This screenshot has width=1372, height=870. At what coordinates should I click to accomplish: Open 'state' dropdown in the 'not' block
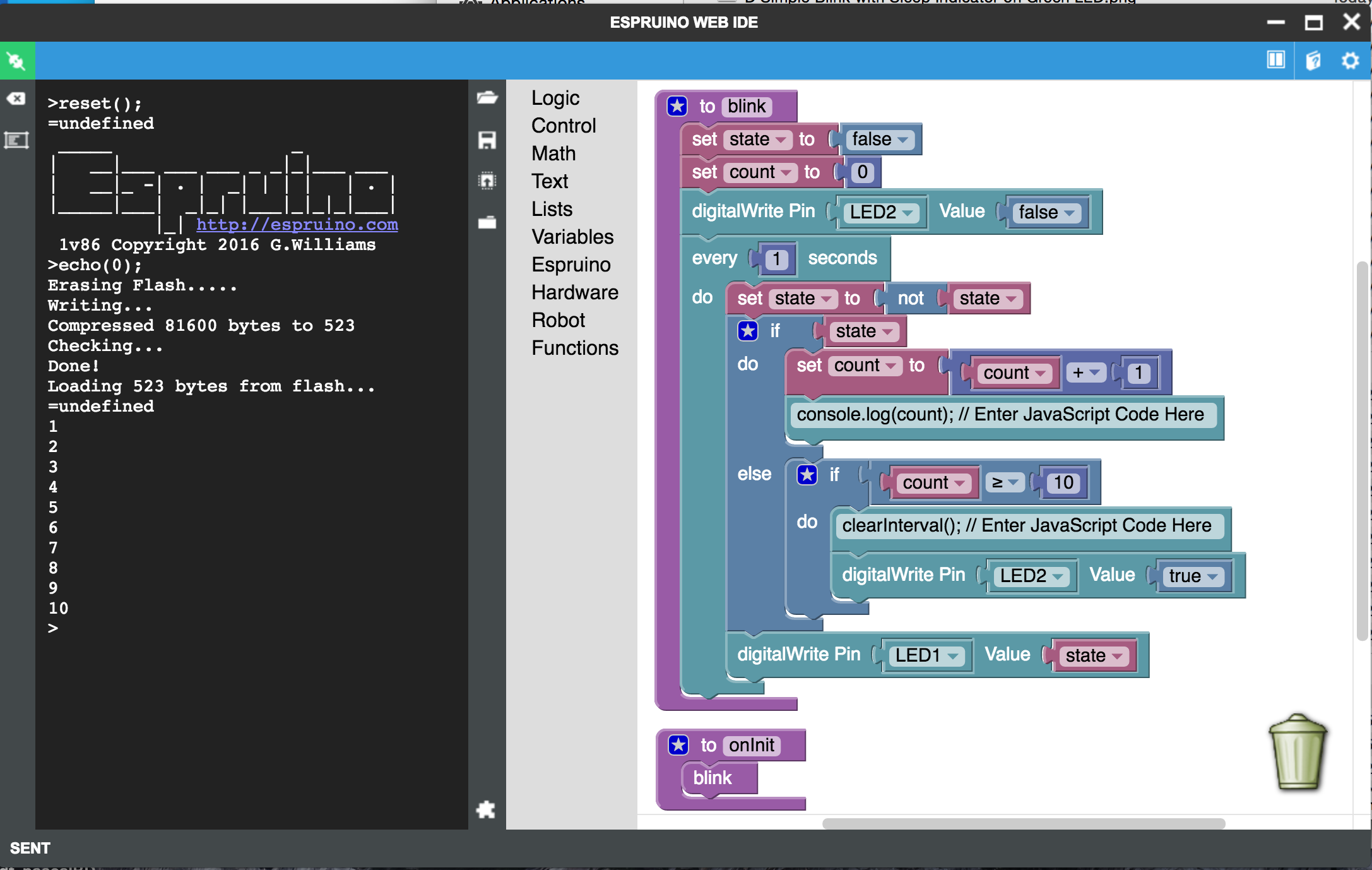click(x=988, y=299)
